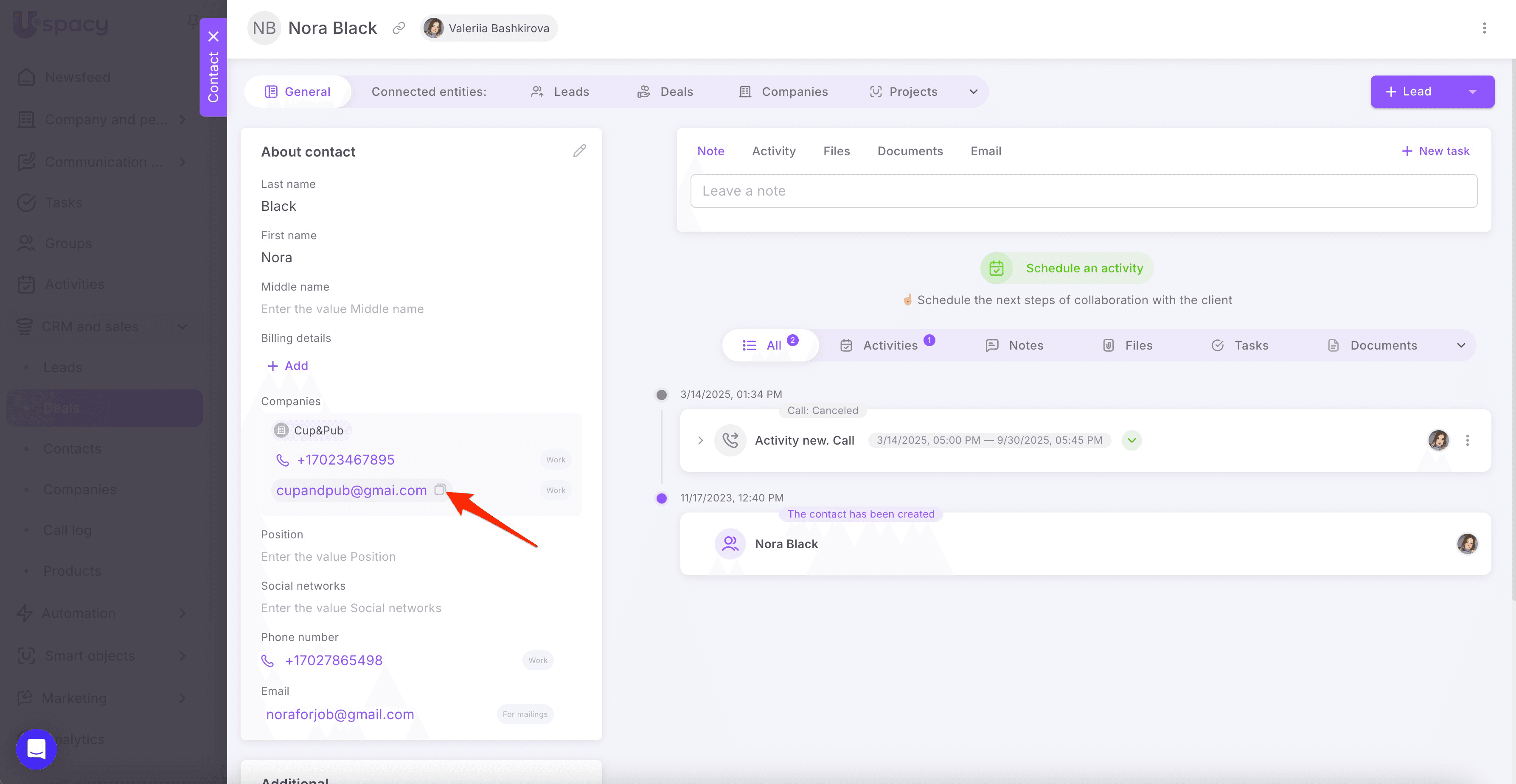Image resolution: width=1516 pixels, height=784 pixels.
Task: Open the Cup&Pub company chip
Action: pyautogui.click(x=312, y=431)
